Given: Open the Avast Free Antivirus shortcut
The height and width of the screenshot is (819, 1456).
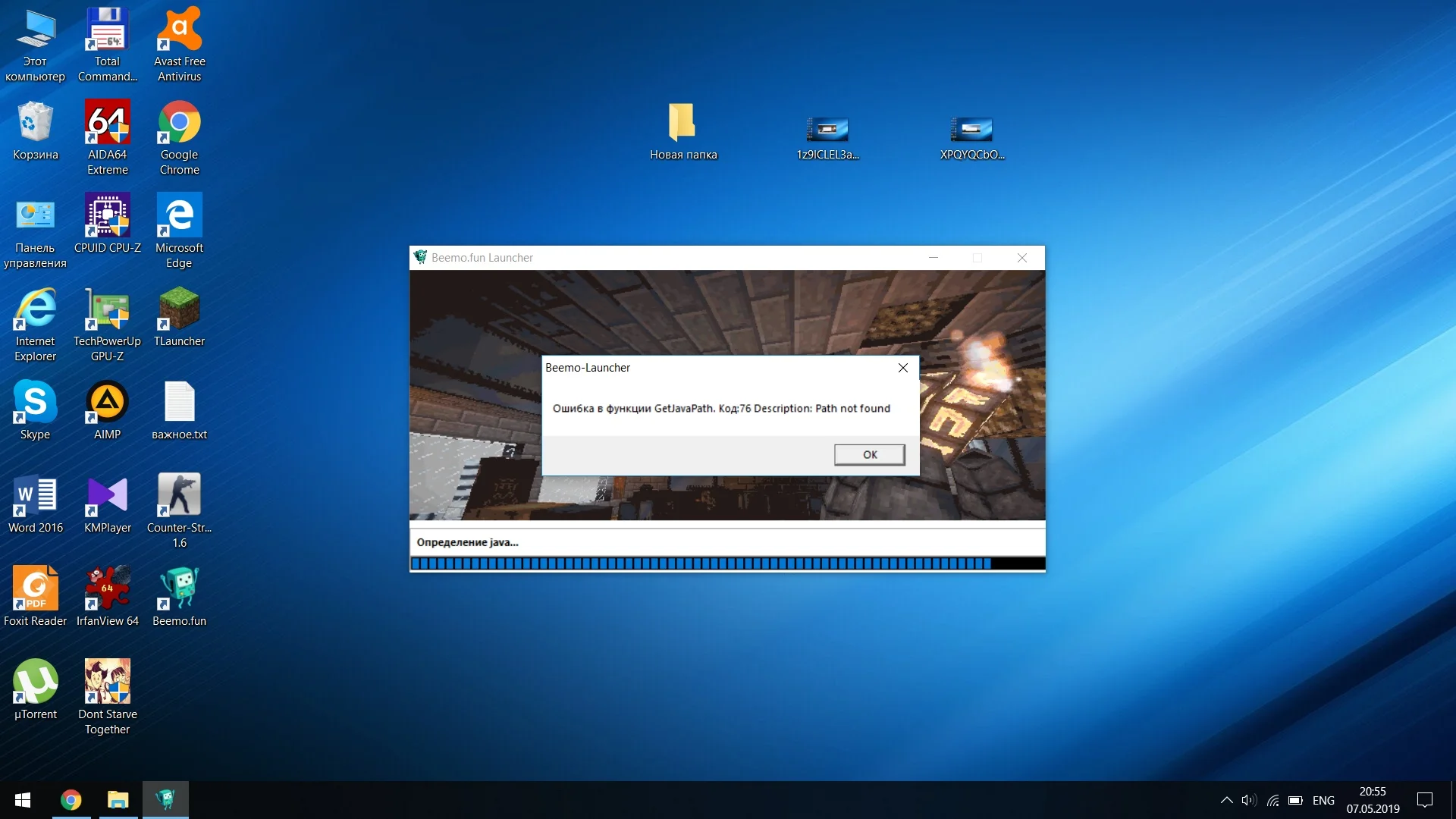Looking at the screenshot, I should [179, 30].
